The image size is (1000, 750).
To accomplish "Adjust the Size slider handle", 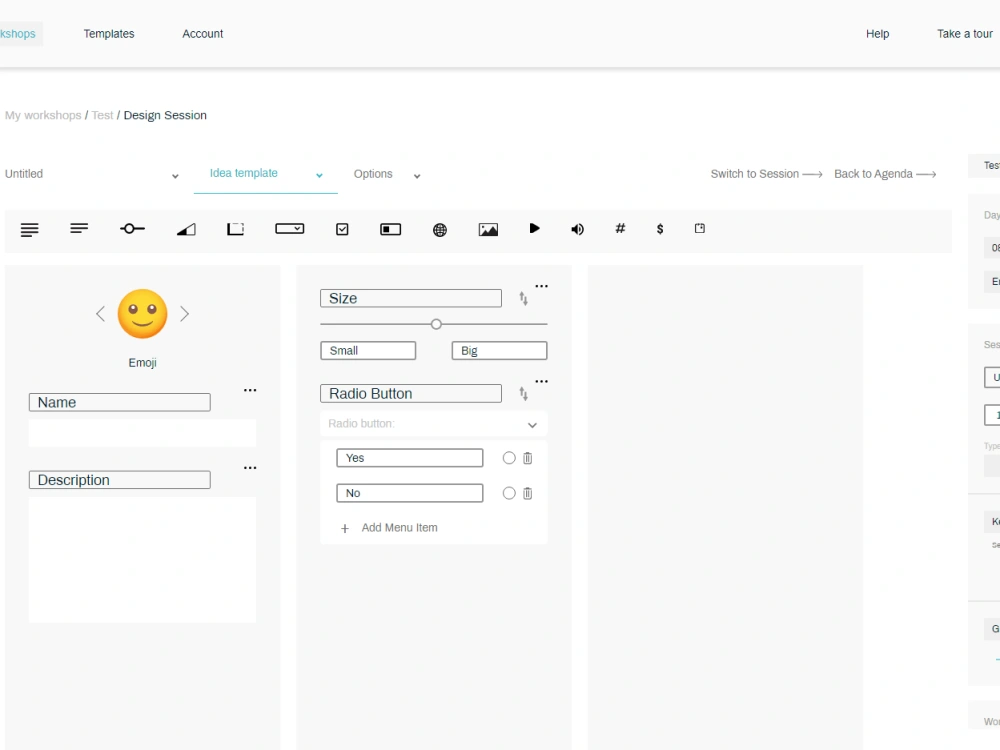I will (436, 324).
